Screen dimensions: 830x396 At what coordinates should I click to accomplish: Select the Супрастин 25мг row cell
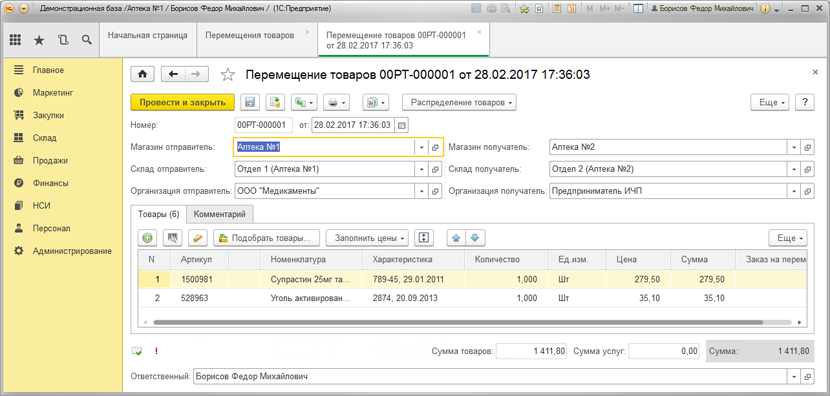click(312, 279)
